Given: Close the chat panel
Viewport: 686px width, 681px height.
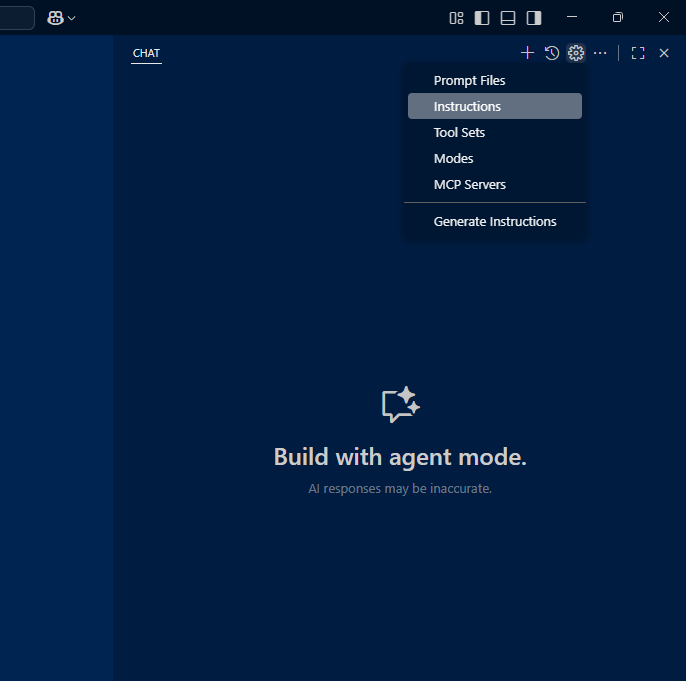Looking at the screenshot, I should [664, 53].
